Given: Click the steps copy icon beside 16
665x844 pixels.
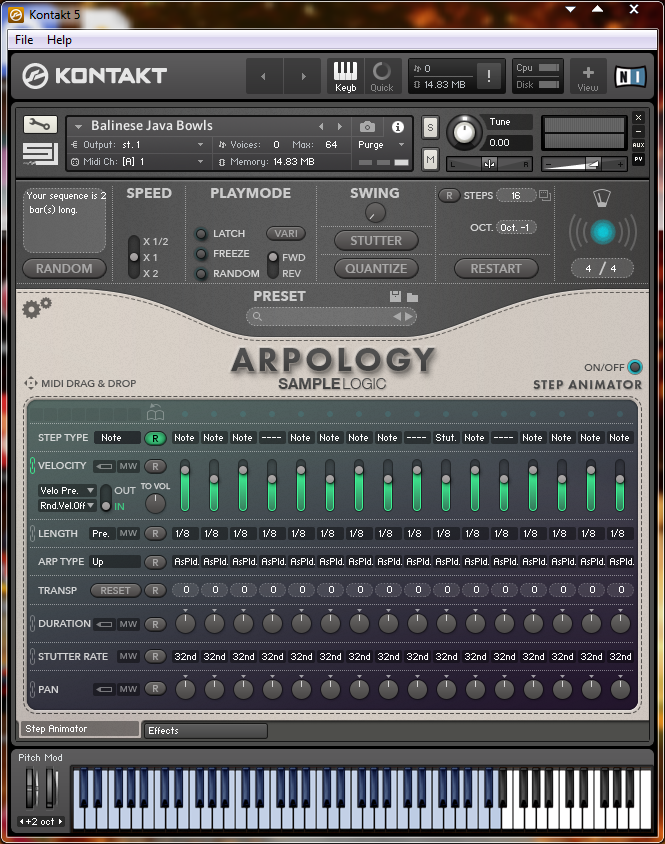Looking at the screenshot, I should pos(545,195).
